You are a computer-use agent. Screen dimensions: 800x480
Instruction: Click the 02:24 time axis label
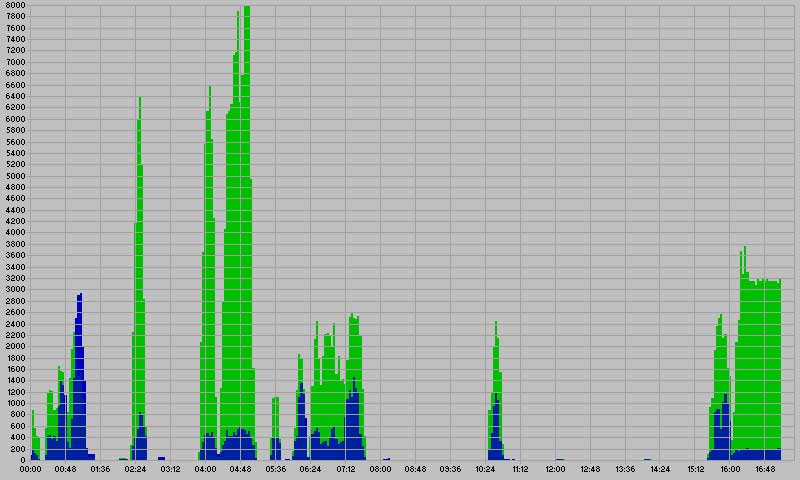(x=135, y=468)
